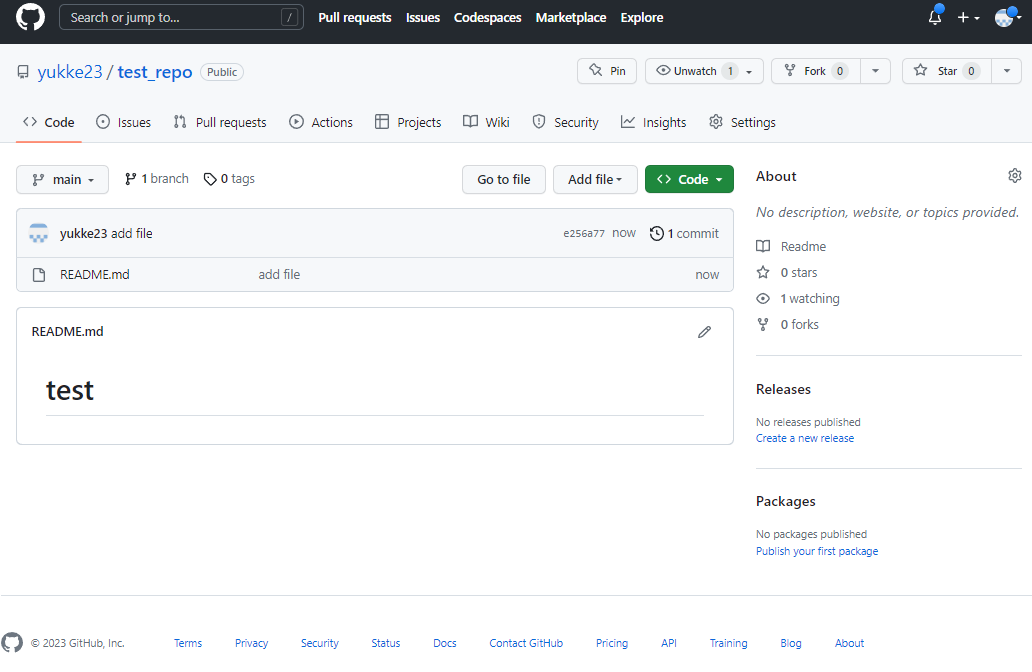Open the Releases heading link

click(x=783, y=389)
